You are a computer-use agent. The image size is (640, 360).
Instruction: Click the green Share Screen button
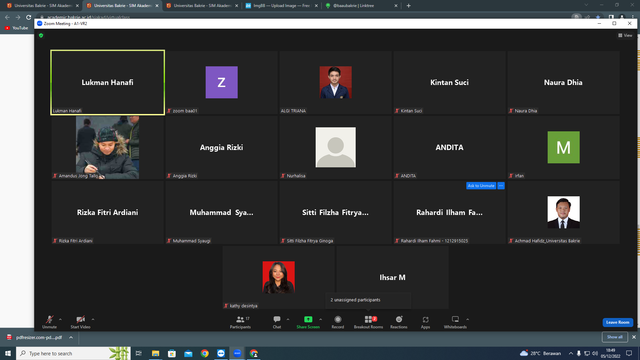[308, 322]
